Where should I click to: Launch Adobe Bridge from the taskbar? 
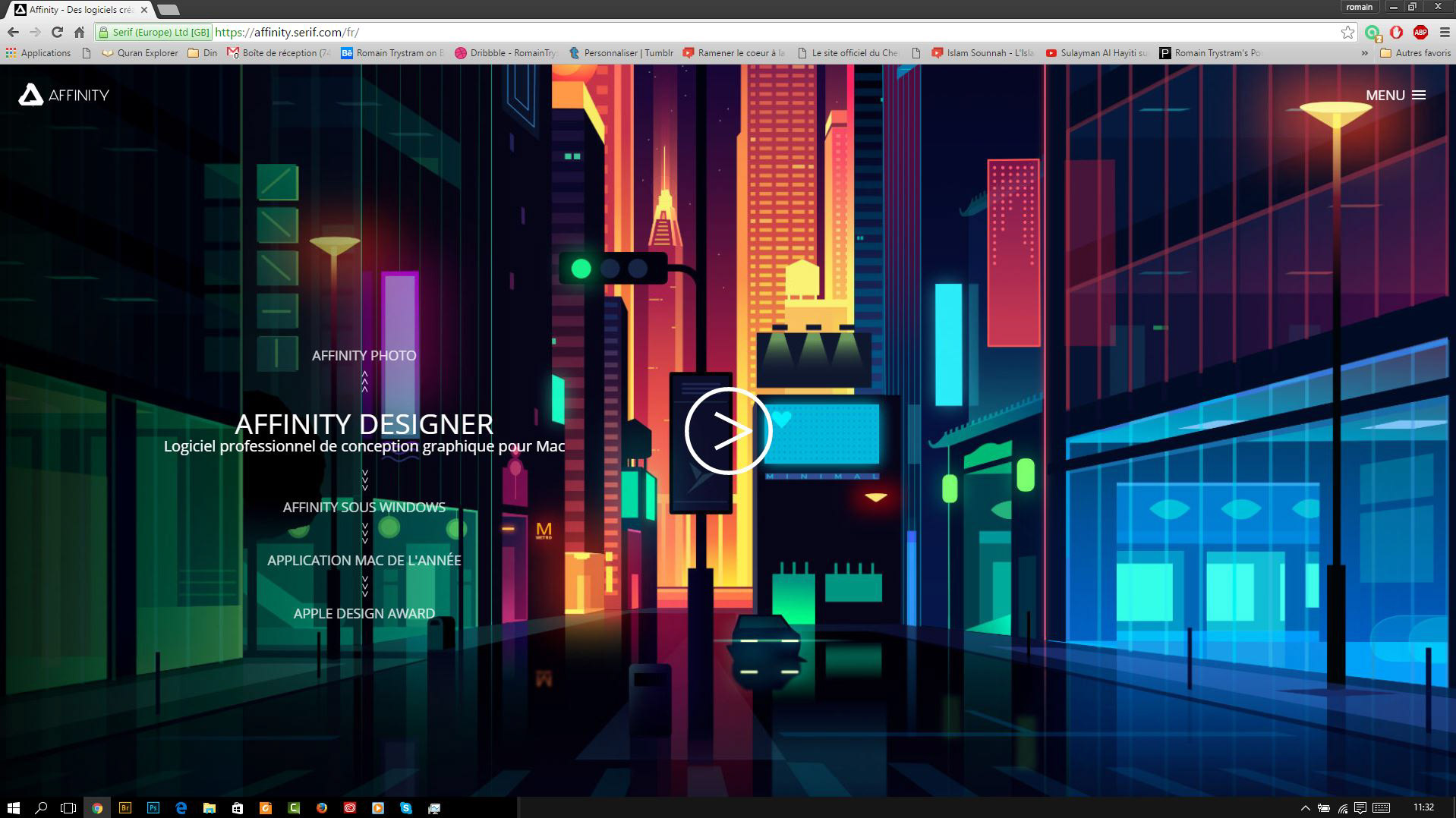(125, 808)
